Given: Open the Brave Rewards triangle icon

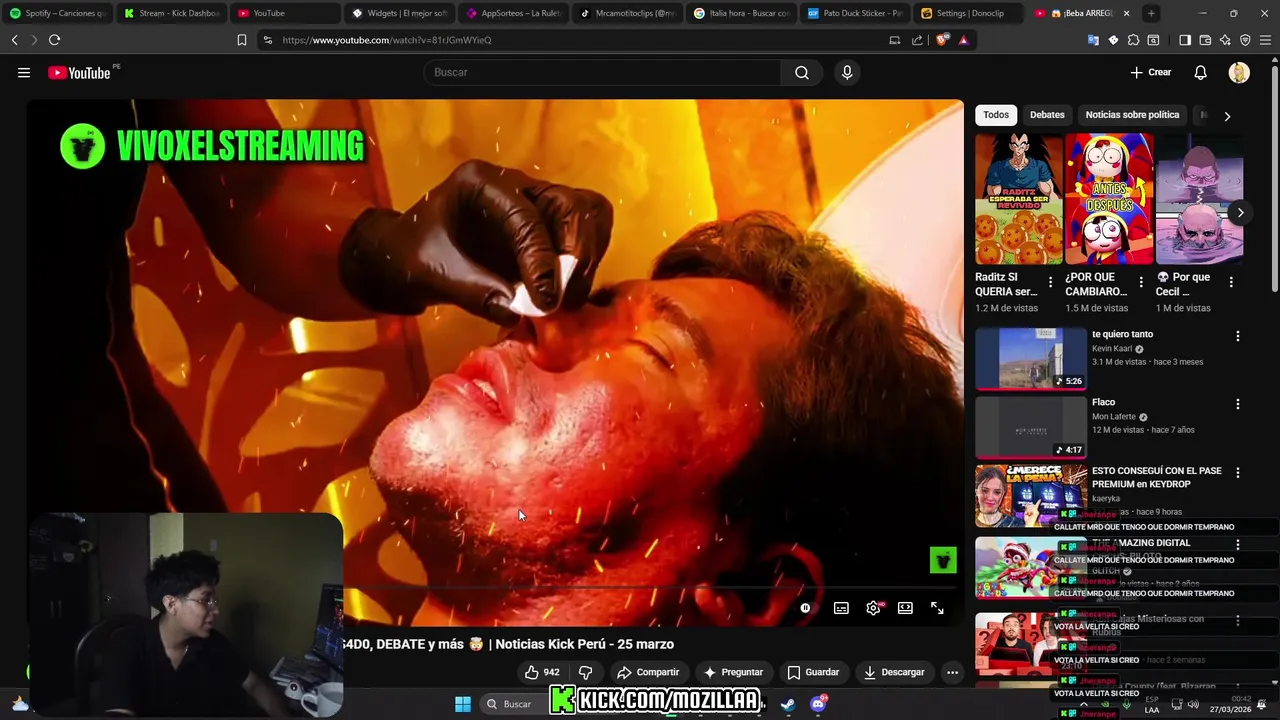Looking at the screenshot, I should tap(963, 40).
